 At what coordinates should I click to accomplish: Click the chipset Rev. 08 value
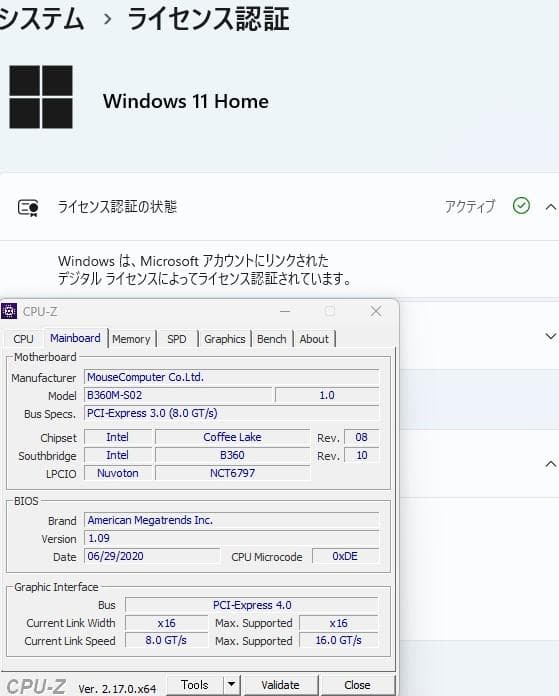[361, 437]
